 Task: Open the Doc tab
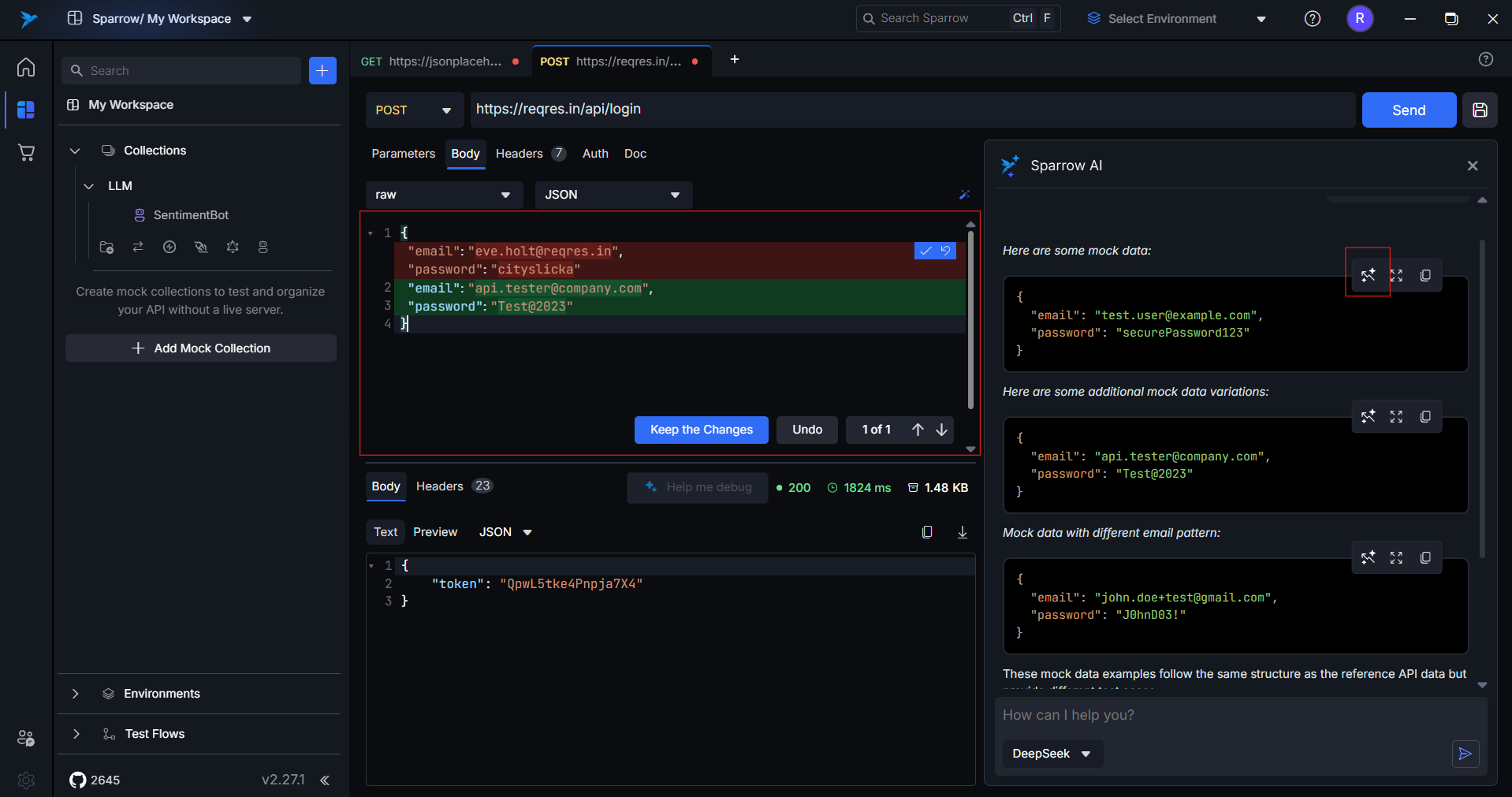coord(635,154)
